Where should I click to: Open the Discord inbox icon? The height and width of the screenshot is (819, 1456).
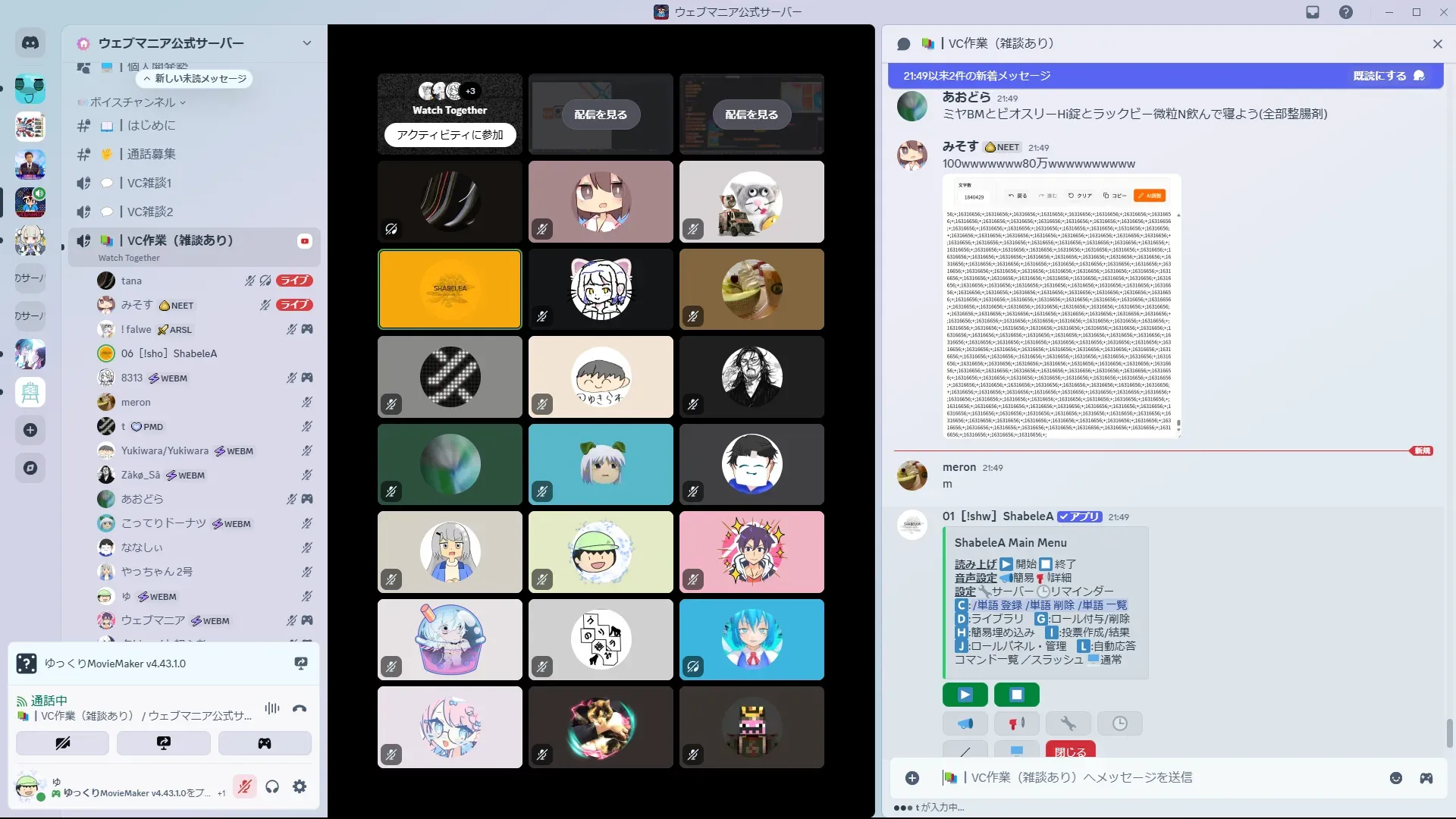pos(1313,12)
